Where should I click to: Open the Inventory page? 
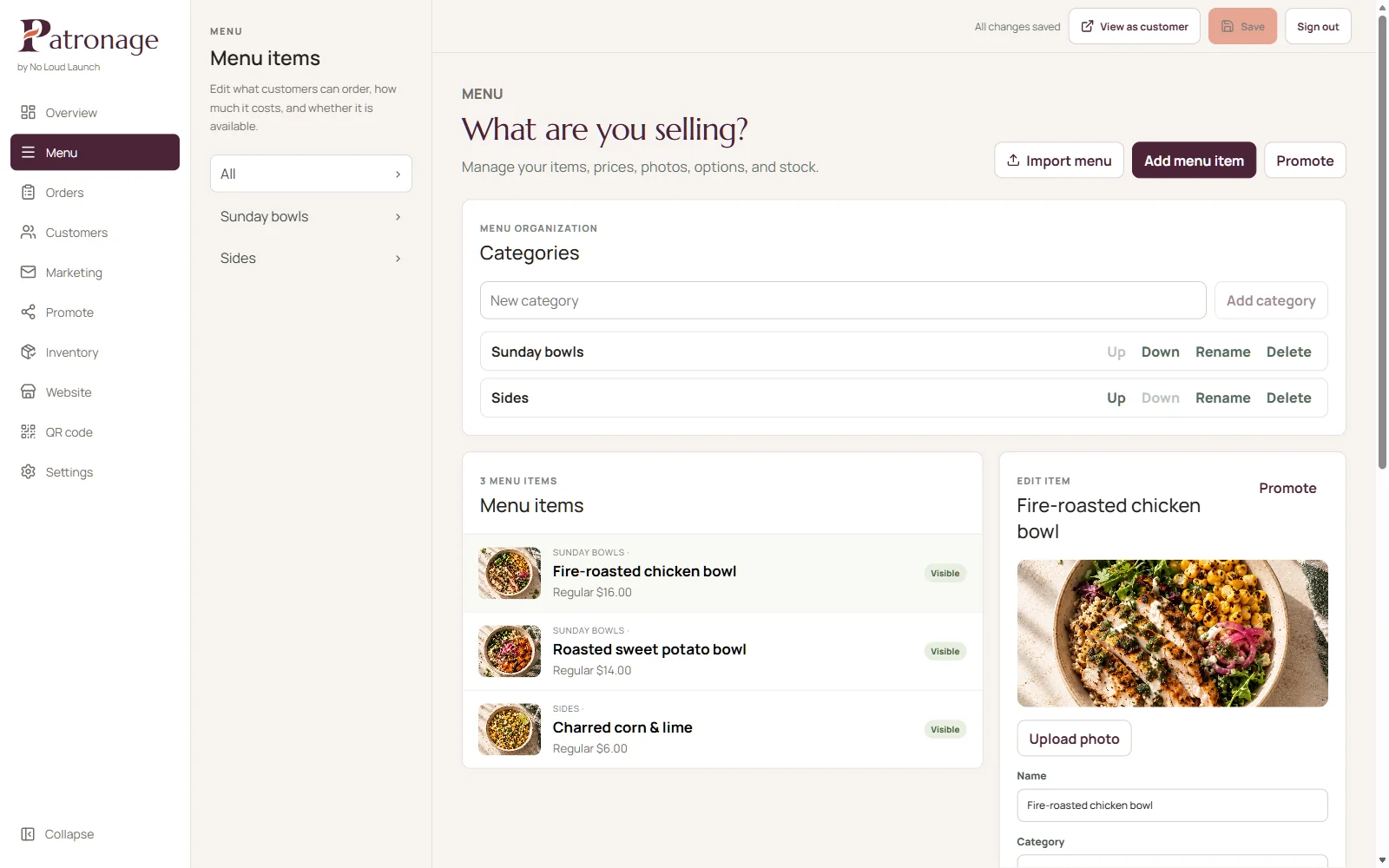[95, 352]
